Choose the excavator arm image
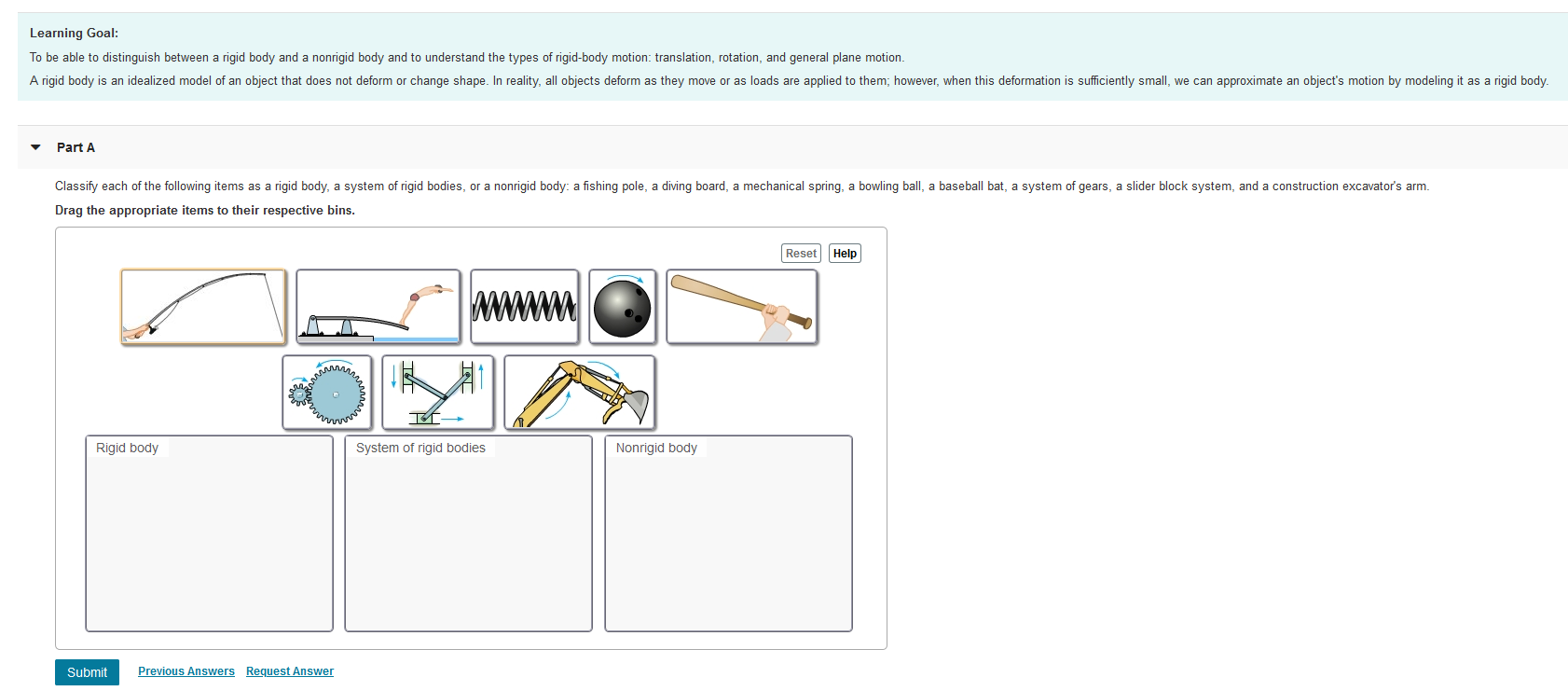 tap(580, 393)
